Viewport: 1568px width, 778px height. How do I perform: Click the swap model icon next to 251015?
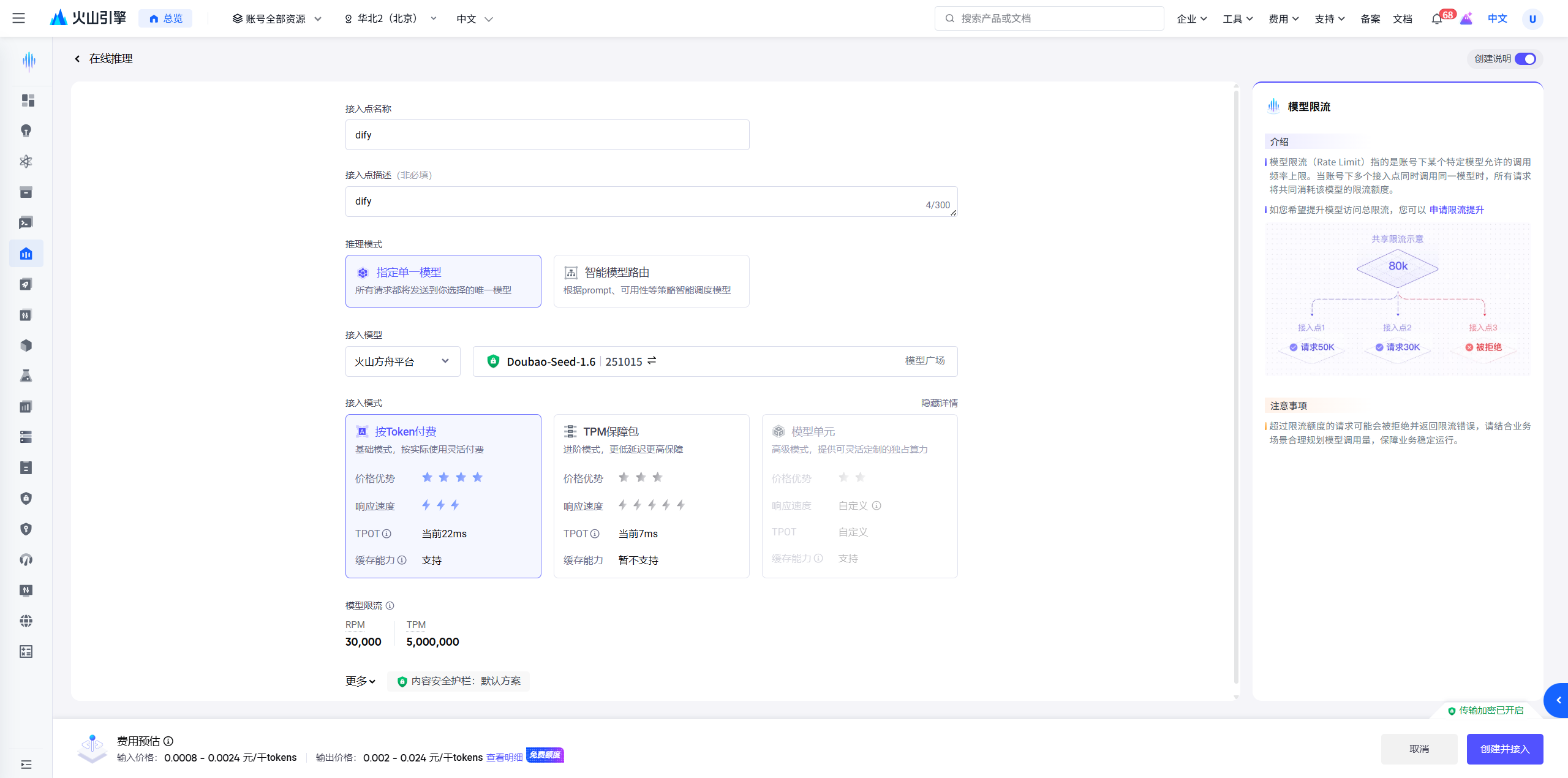pos(652,361)
